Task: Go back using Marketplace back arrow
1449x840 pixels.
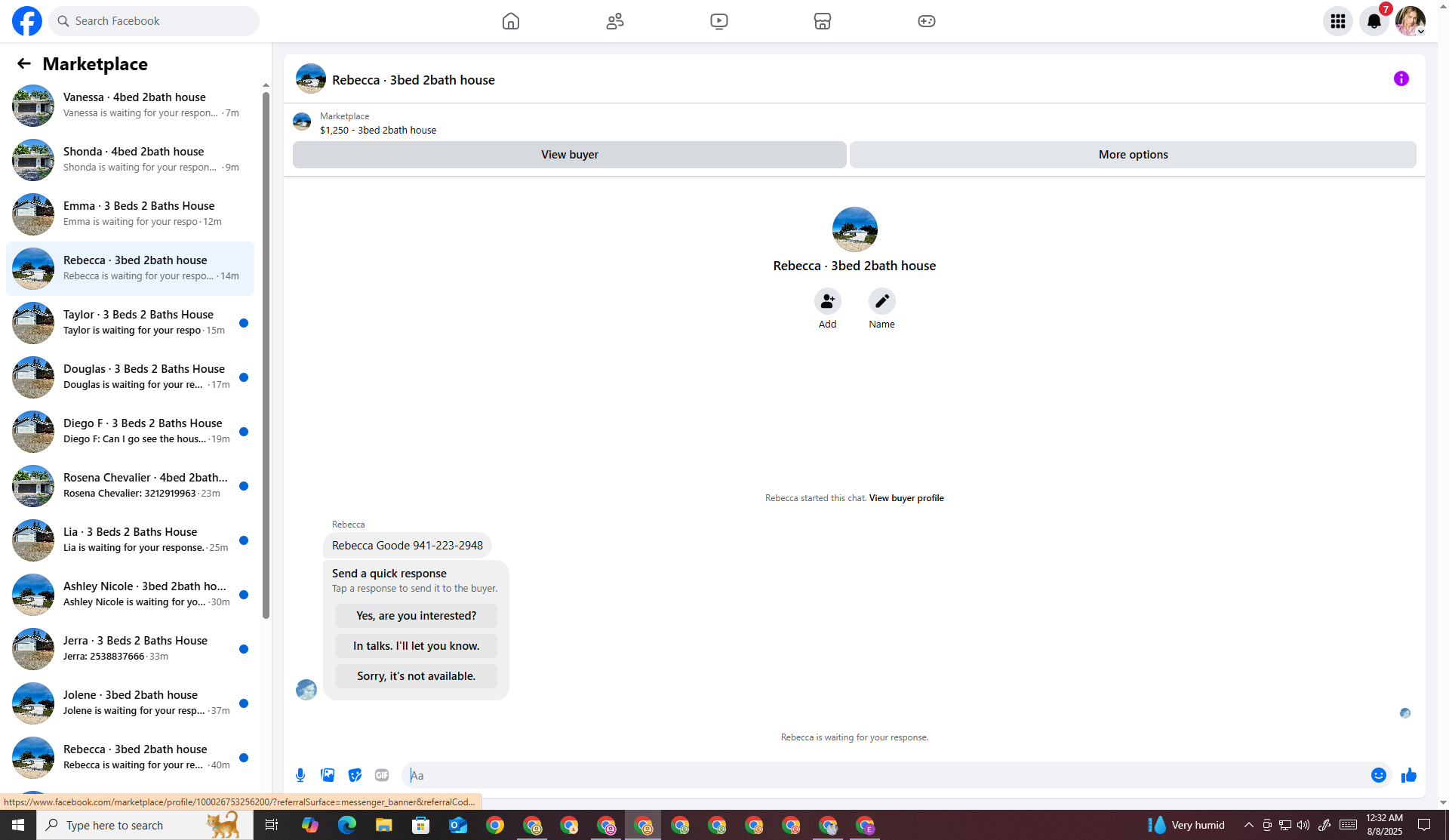Action: click(24, 64)
